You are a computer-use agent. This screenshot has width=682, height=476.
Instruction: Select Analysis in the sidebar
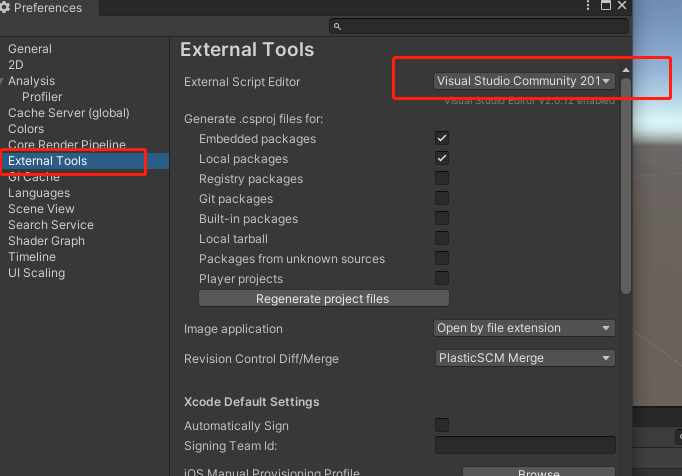(32, 81)
